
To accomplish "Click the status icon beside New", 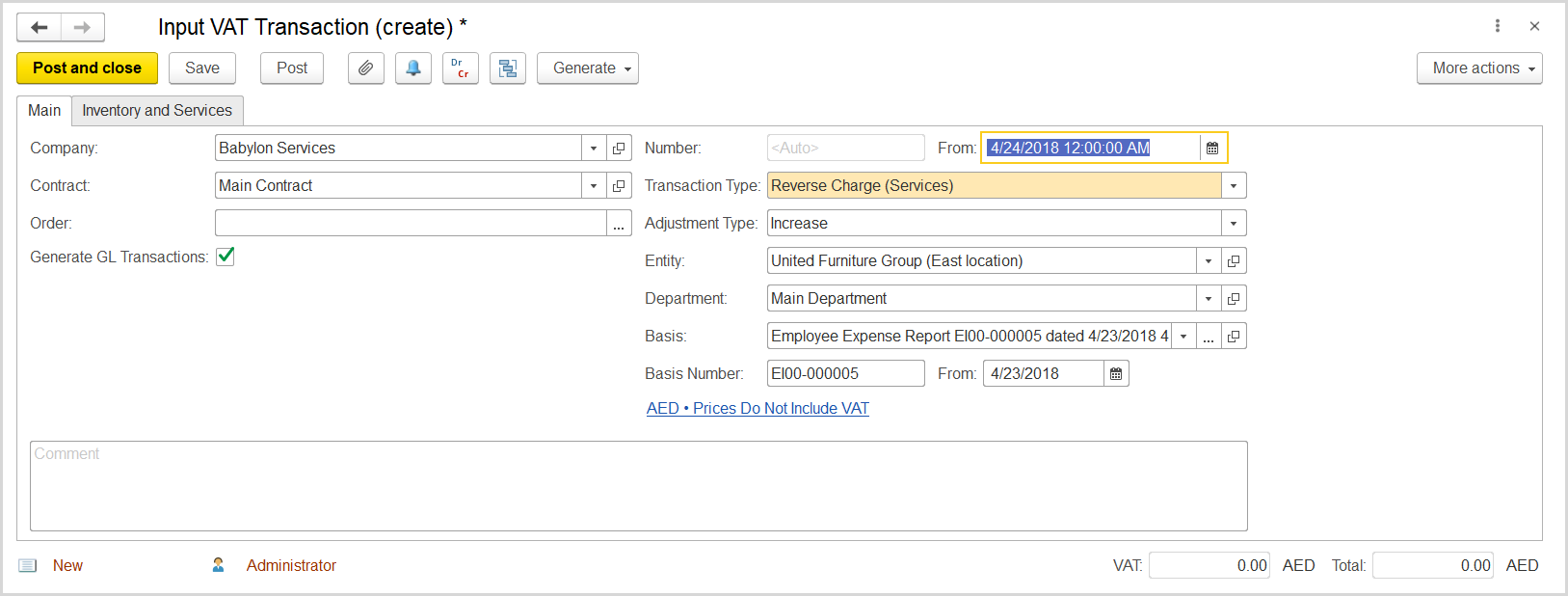I will coord(28,565).
